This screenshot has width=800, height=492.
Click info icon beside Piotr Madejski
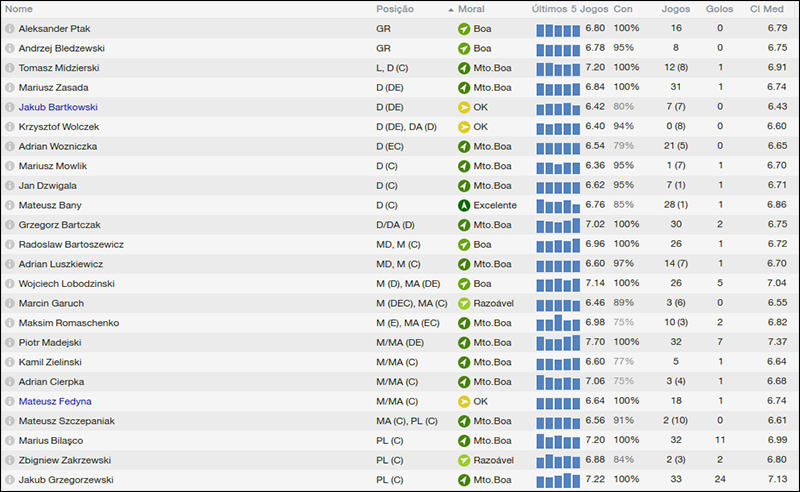10,342
